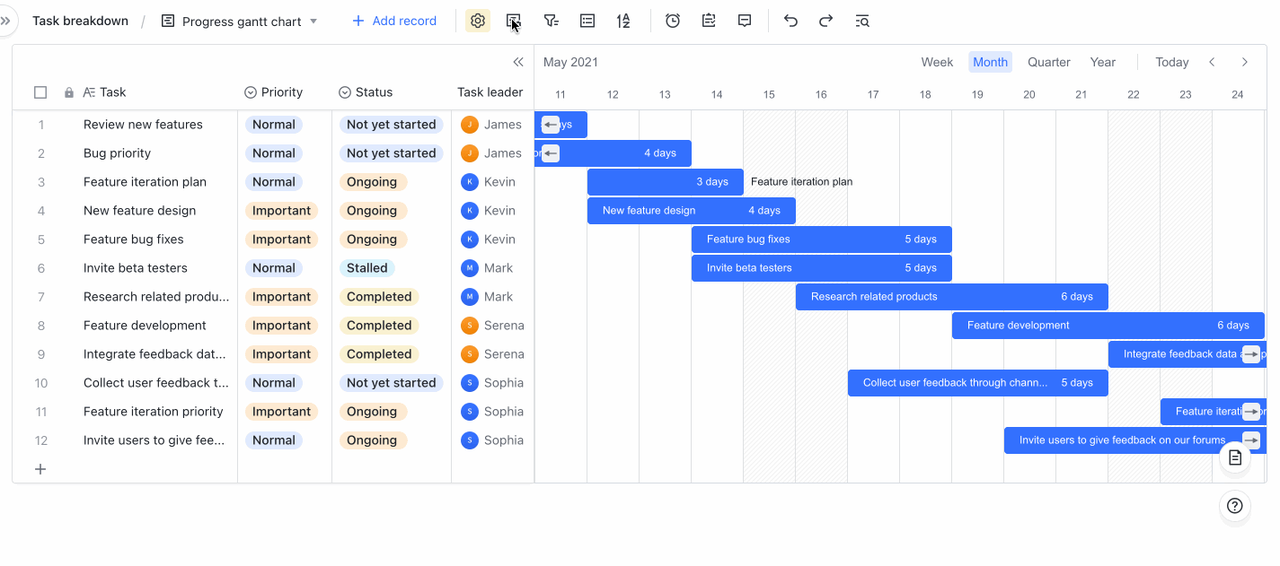Open the Progress gantt chart view dropdown

239,21
